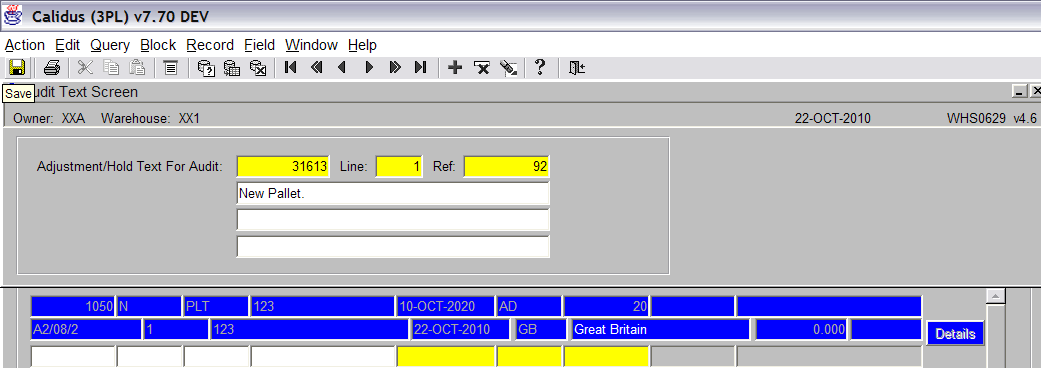This screenshot has height=368, width=1041.
Task: Open the Action menu
Action: [25, 45]
